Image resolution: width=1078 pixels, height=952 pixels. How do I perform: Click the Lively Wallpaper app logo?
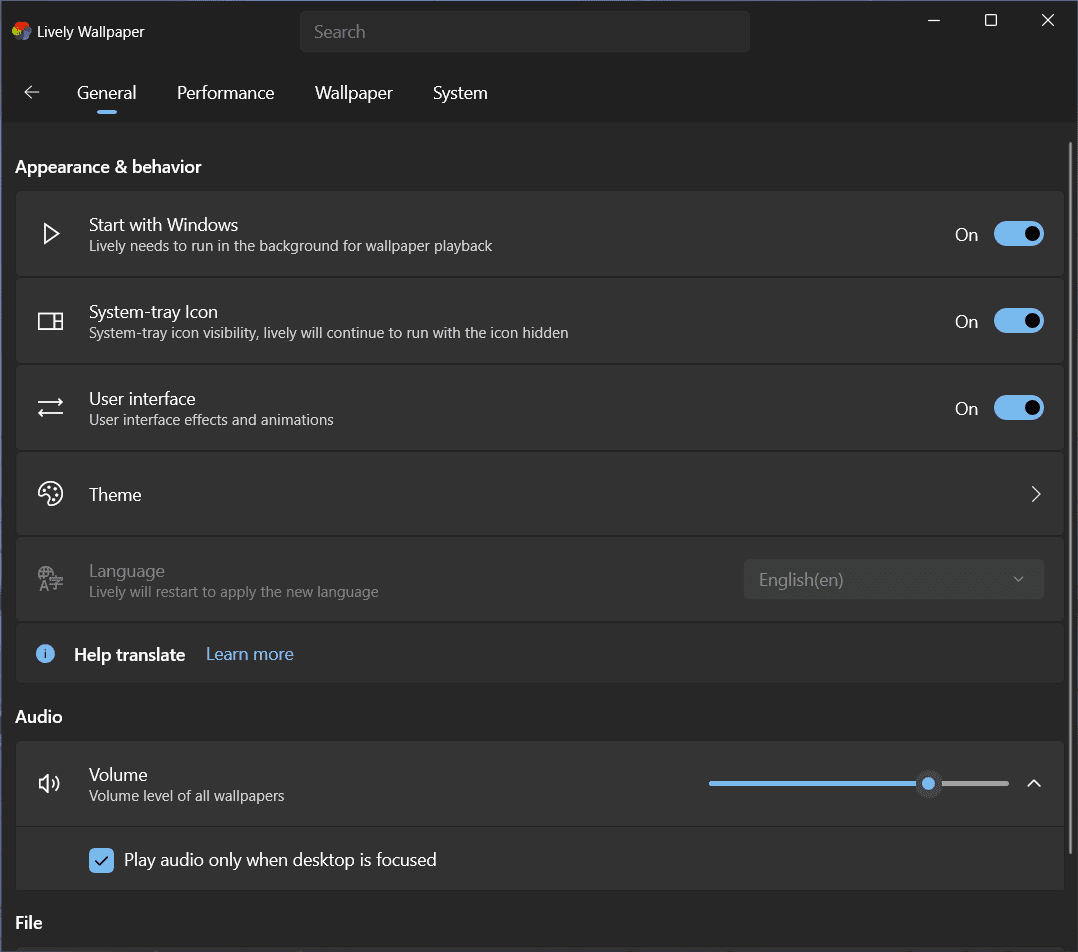pos(21,31)
